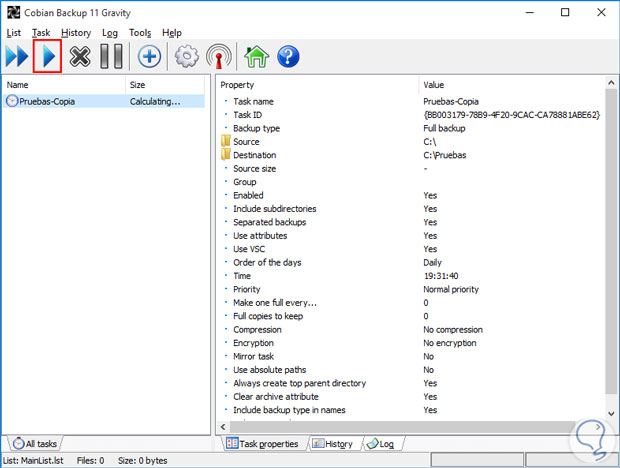Click the No compression value
The image size is (620, 468).
point(453,330)
